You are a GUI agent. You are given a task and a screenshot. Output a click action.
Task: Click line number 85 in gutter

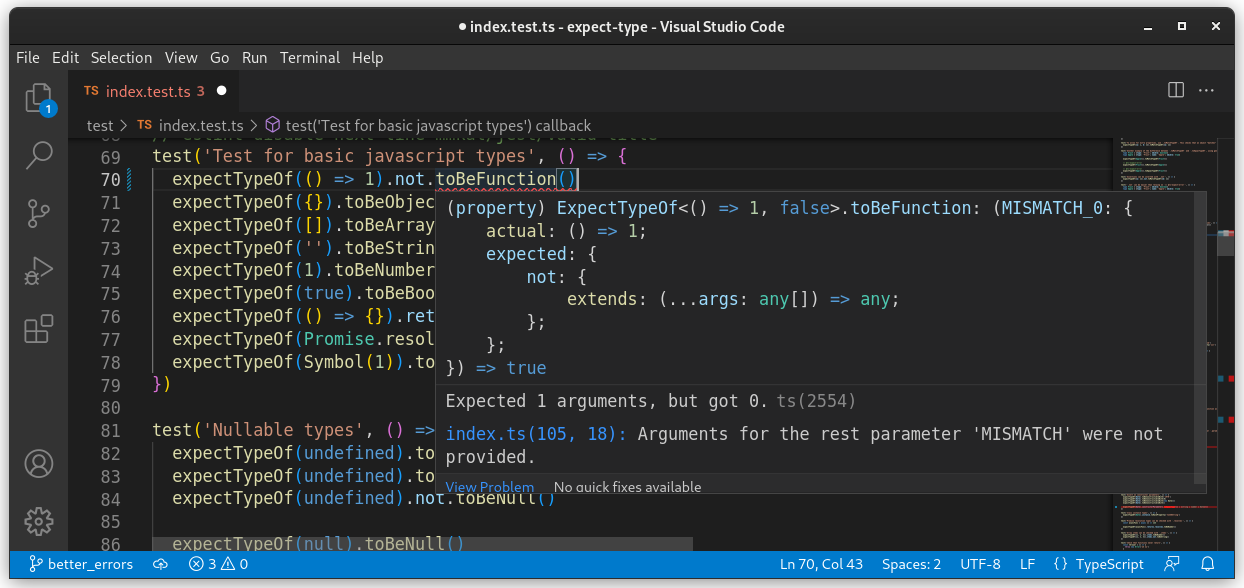pyautogui.click(x=110, y=521)
